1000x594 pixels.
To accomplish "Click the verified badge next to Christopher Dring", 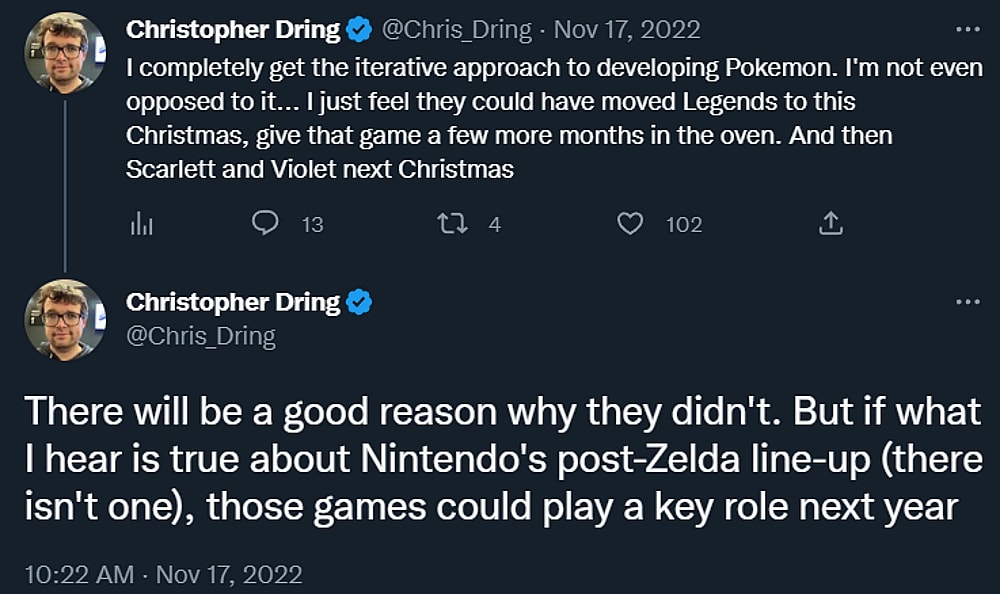I will [x=358, y=29].
